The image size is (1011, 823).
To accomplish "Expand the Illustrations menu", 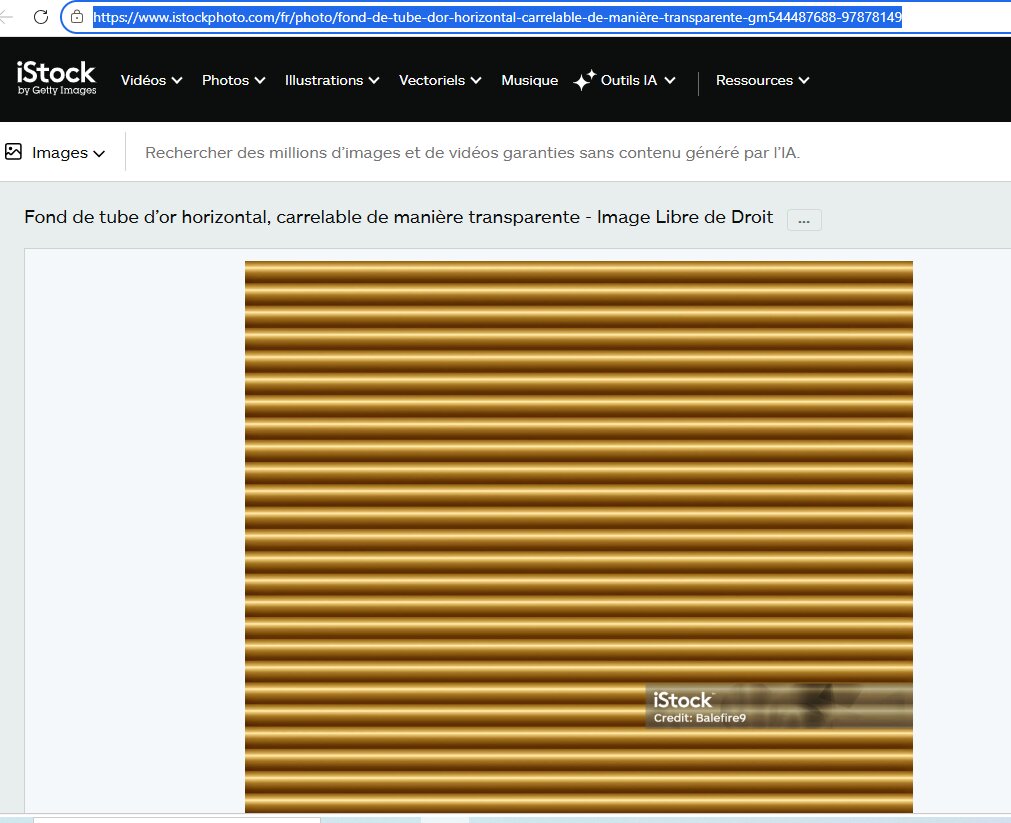I will (x=332, y=80).
